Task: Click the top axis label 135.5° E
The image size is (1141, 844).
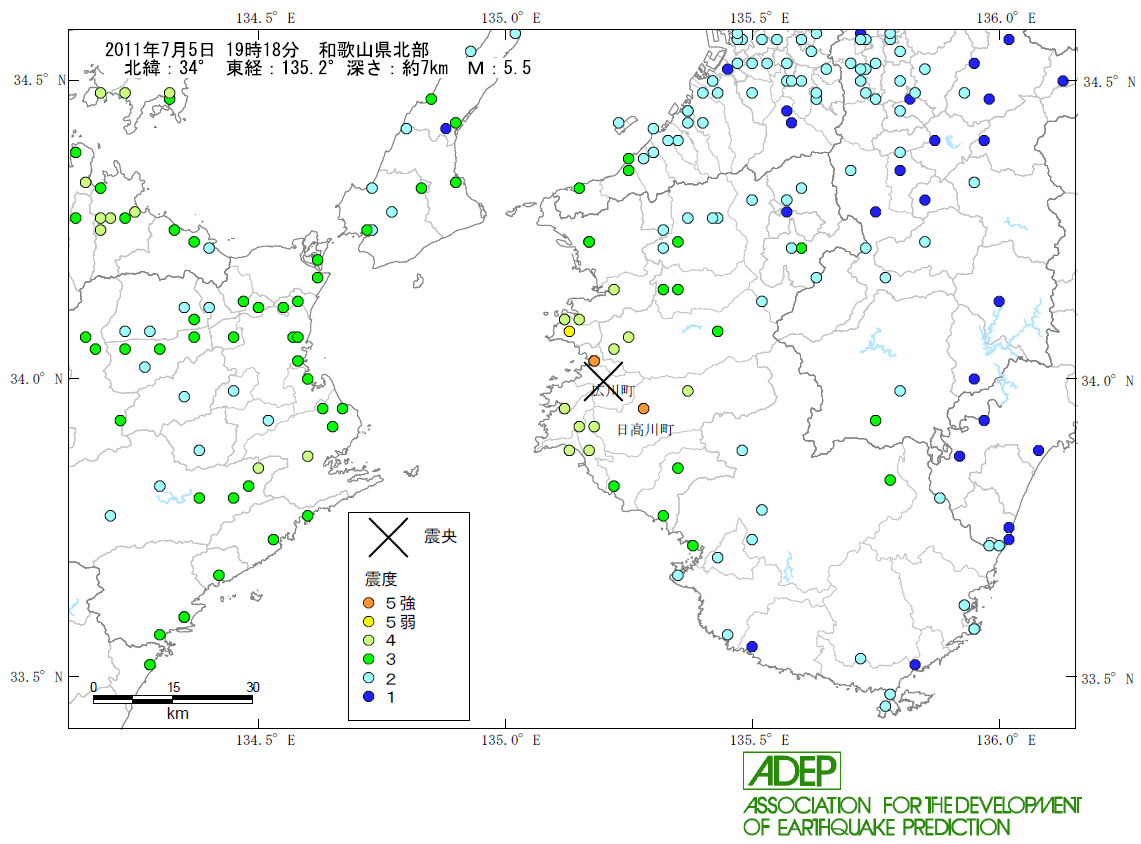Action: point(760,18)
